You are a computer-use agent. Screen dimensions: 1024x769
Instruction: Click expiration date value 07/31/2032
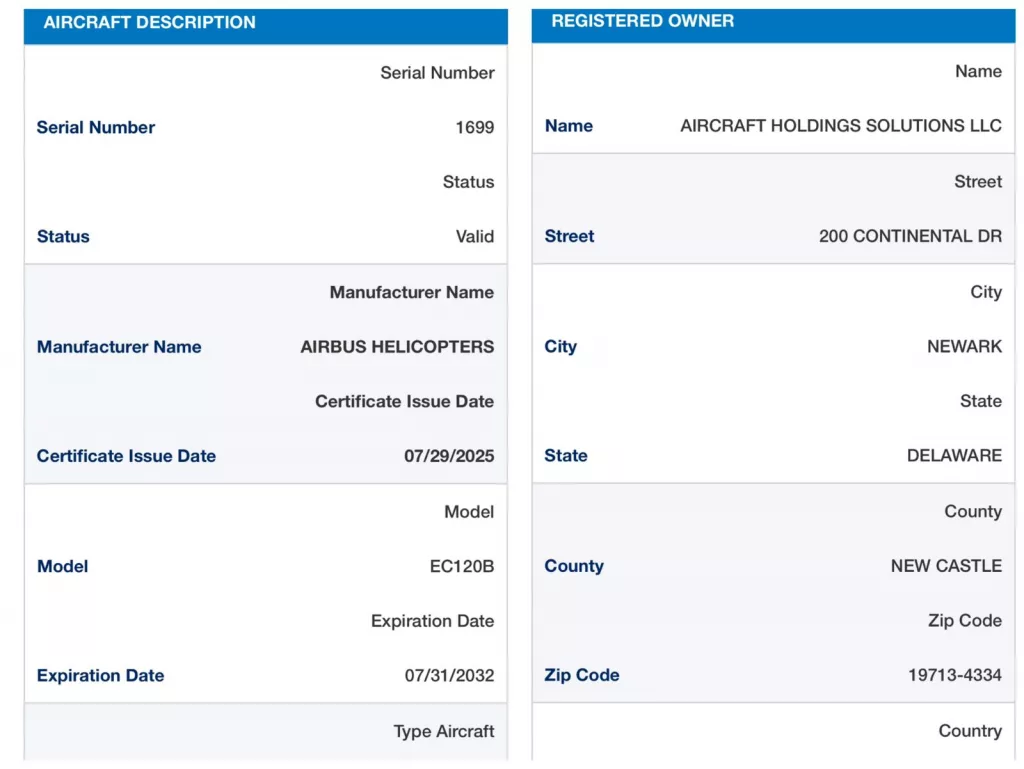point(449,675)
